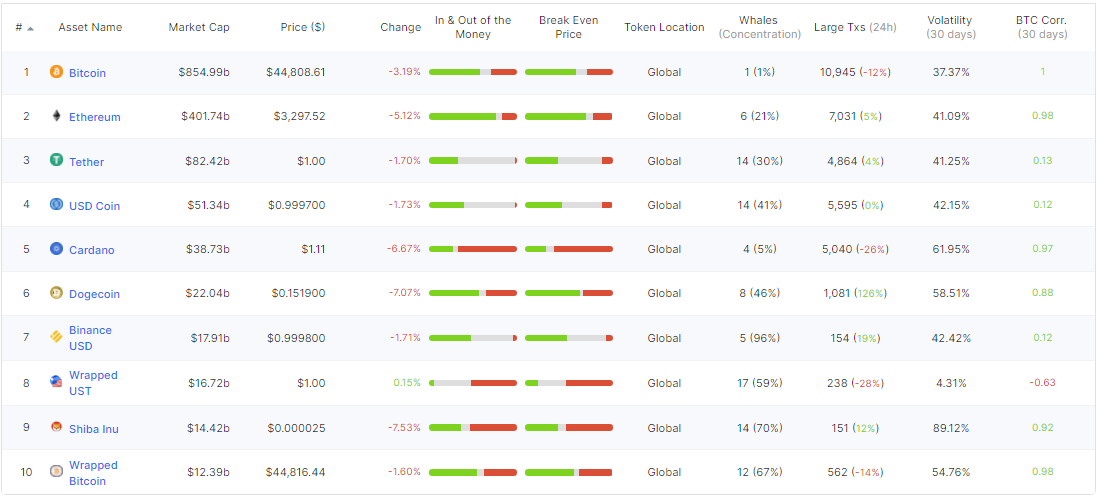The height and width of the screenshot is (496, 1098).
Task: Sort by Whales (Concentration) header
Action: (x=760, y=27)
